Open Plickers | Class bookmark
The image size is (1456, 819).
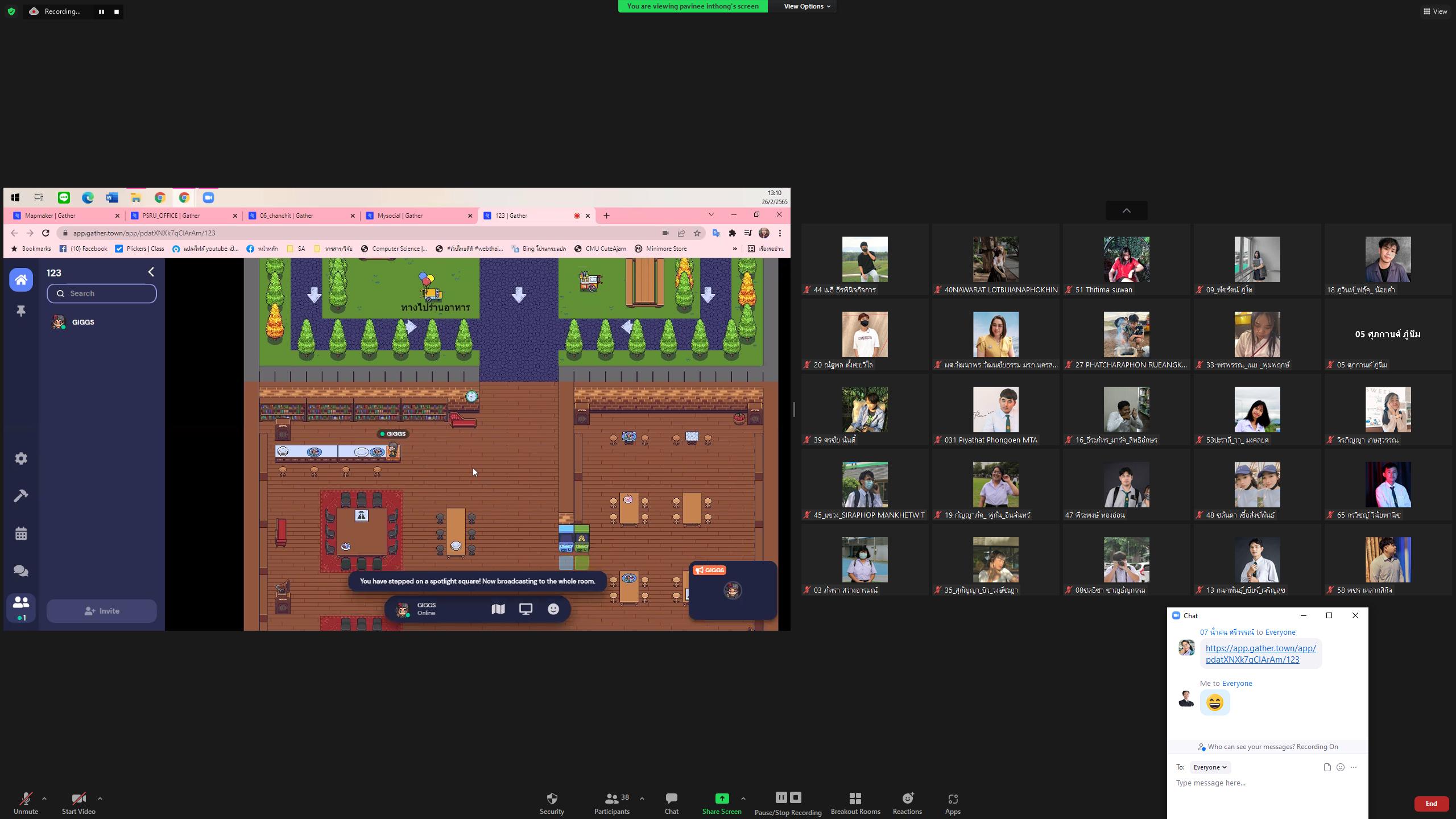coord(140,249)
